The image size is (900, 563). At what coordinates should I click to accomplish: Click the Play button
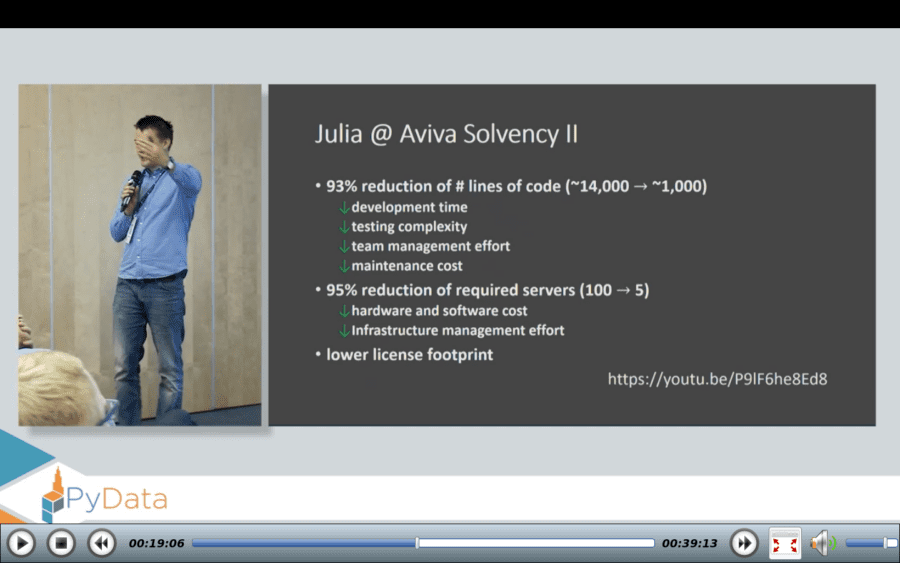click(x=22, y=543)
